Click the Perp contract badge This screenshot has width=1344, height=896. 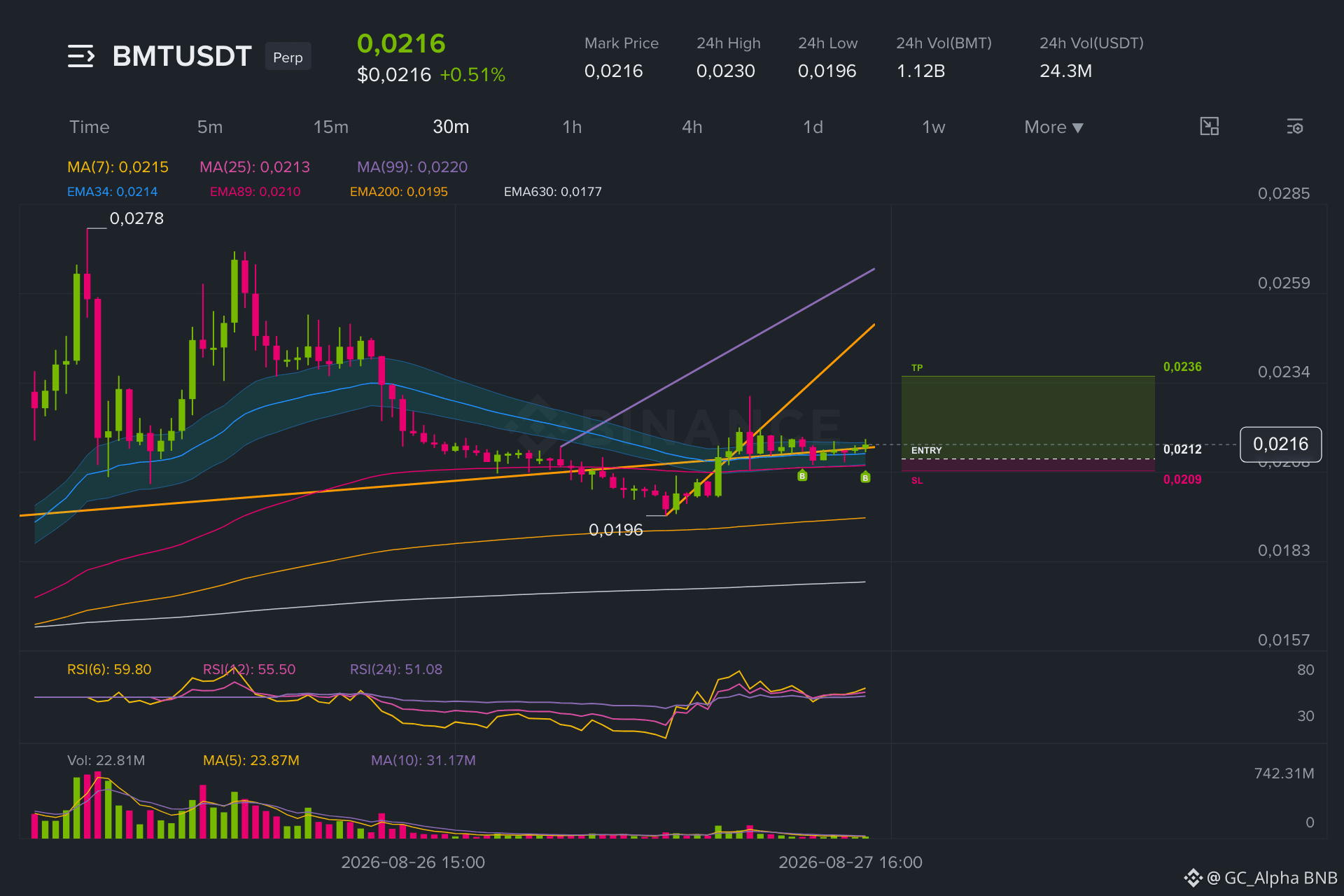point(288,57)
